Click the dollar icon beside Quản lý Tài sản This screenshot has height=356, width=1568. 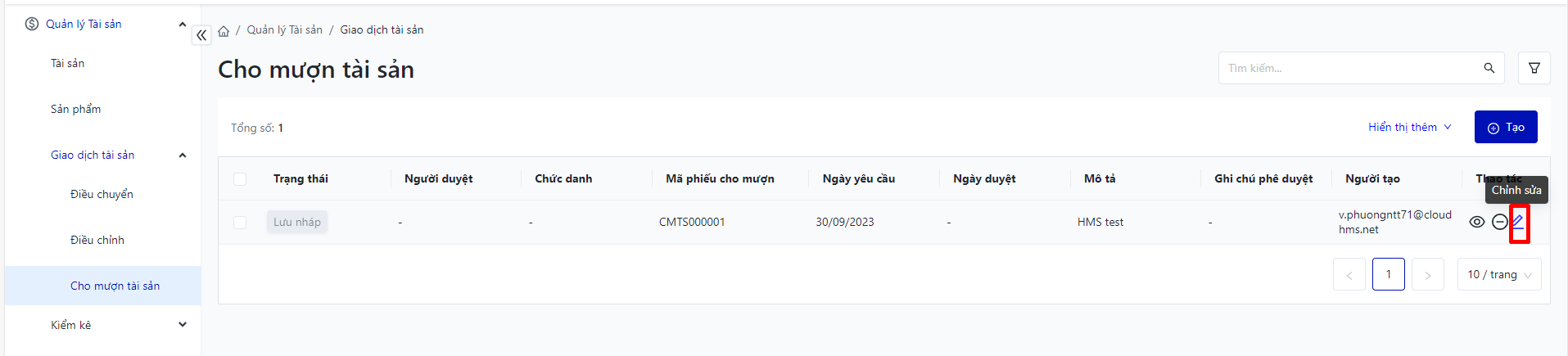click(x=32, y=24)
